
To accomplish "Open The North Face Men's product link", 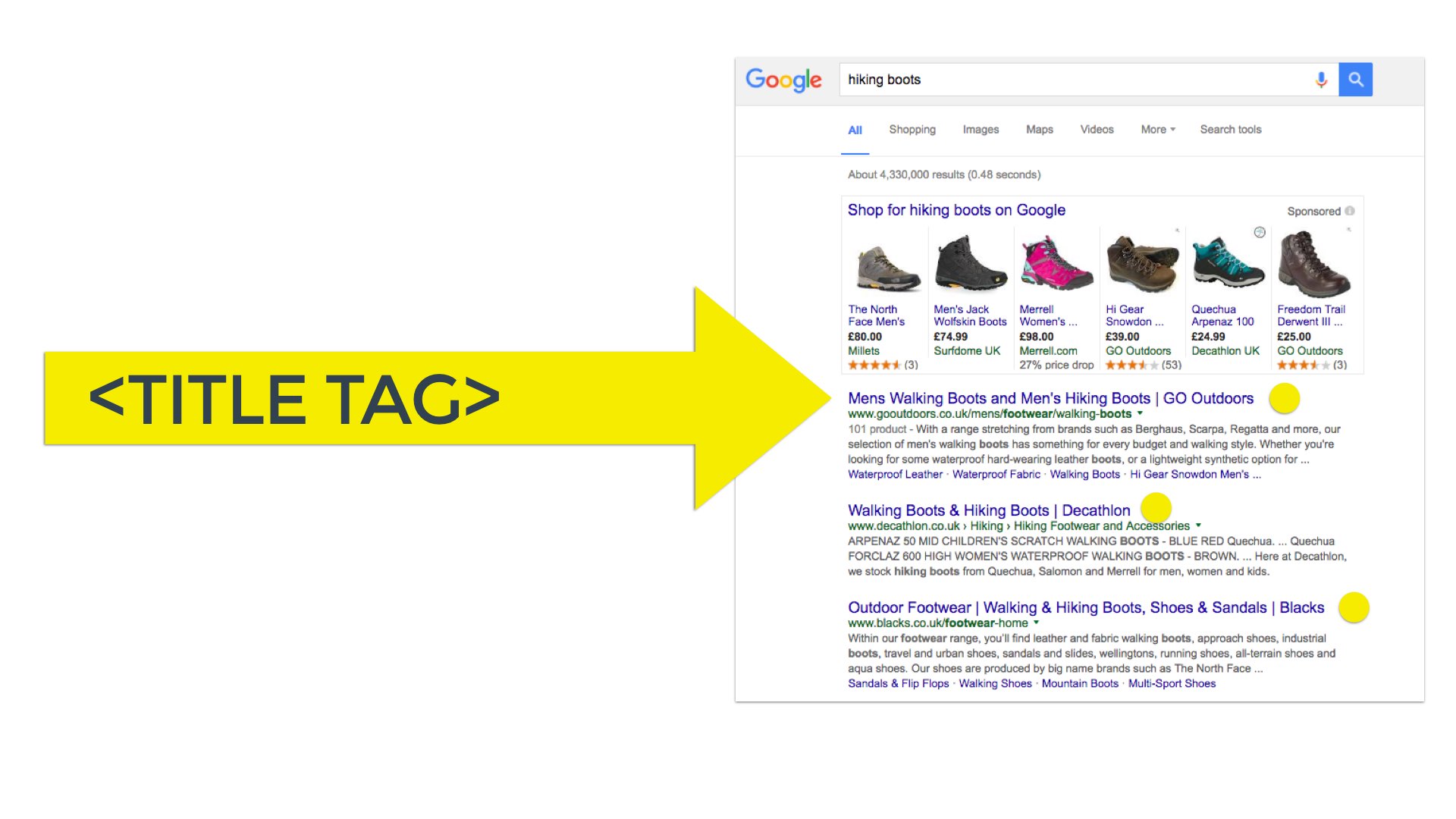I will [x=876, y=315].
